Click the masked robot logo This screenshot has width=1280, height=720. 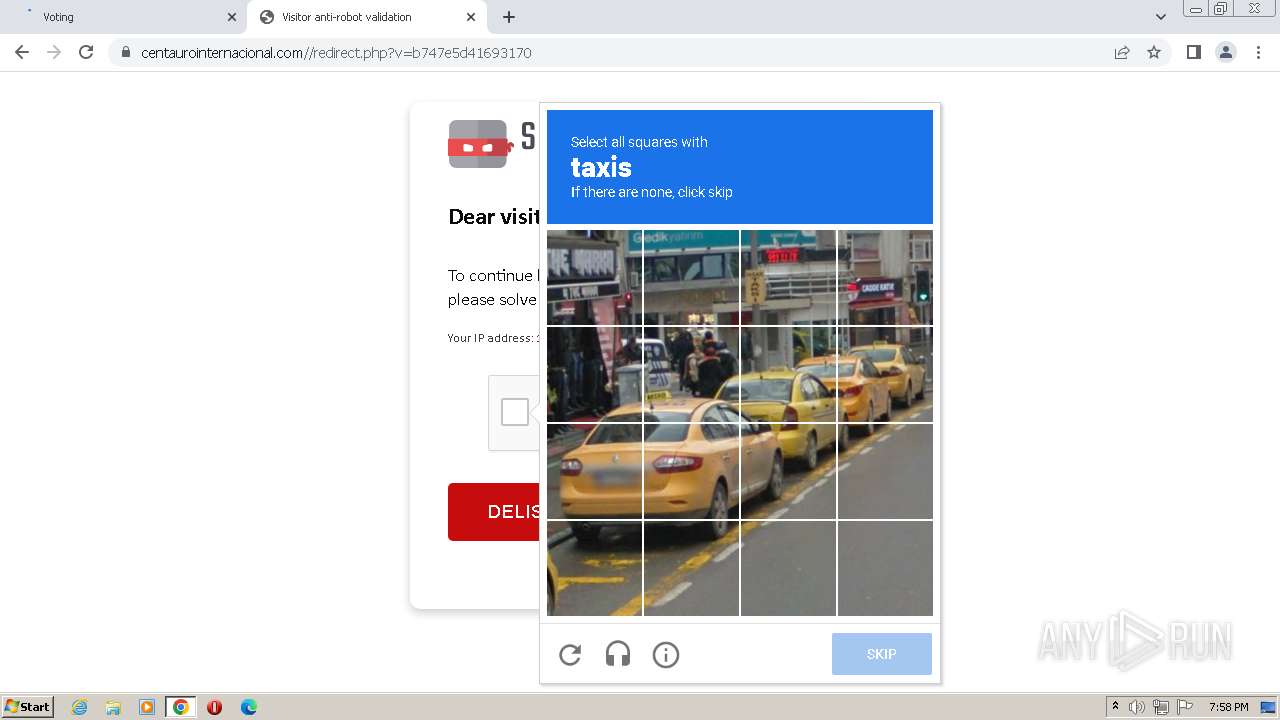tap(478, 144)
